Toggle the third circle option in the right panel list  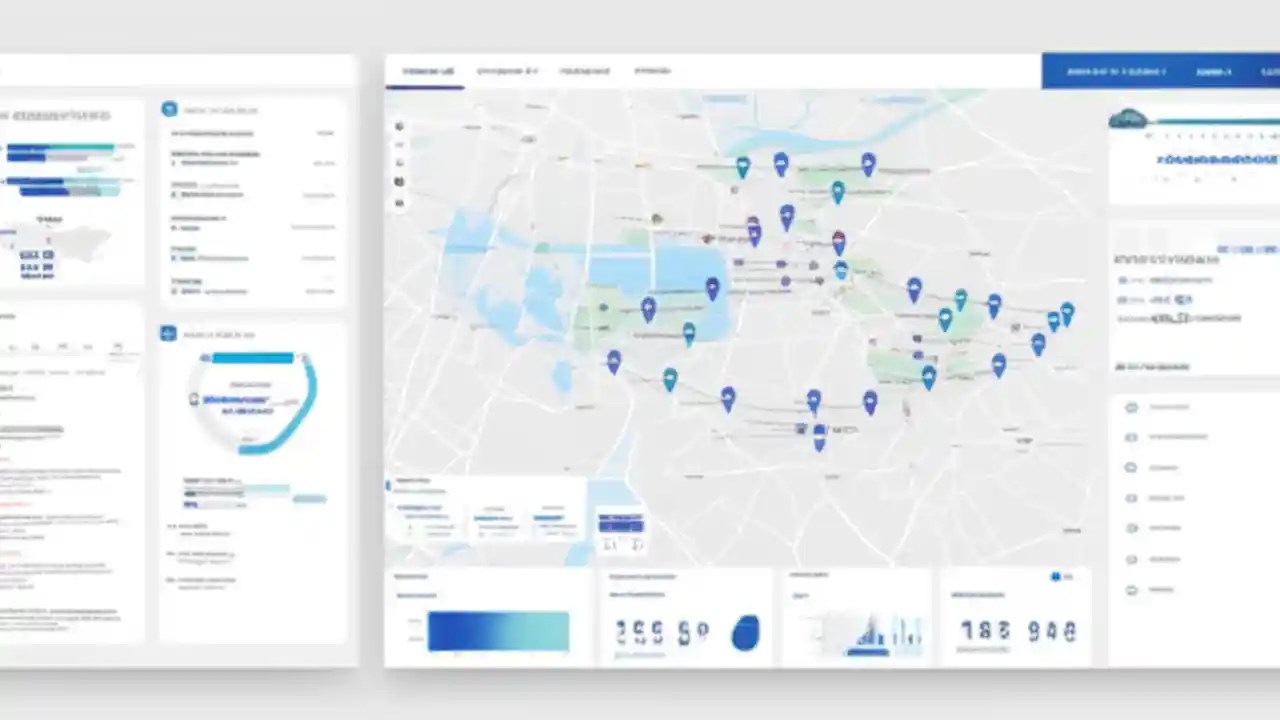[x=1131, y=467]
